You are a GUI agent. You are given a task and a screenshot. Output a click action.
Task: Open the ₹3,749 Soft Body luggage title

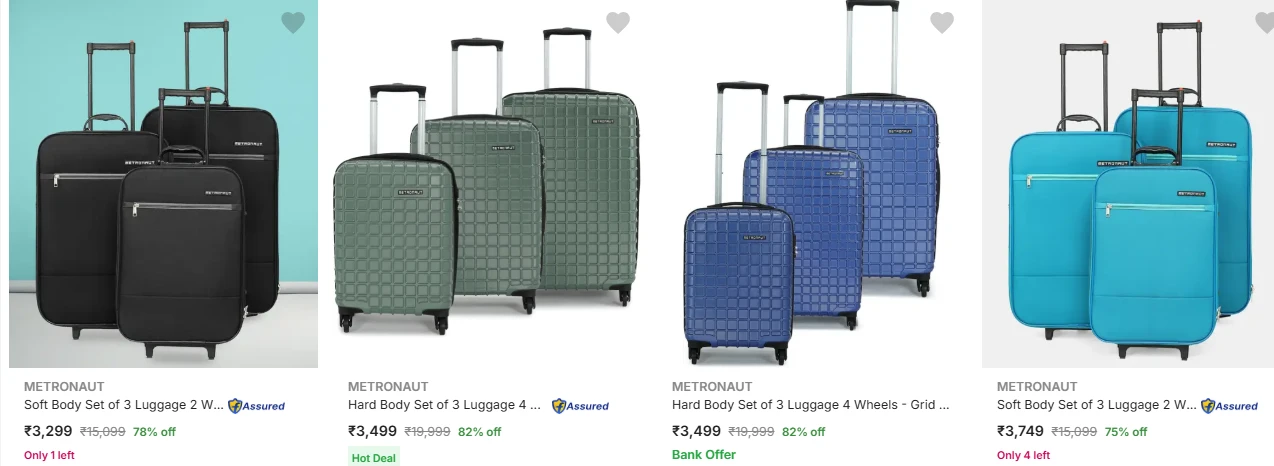coord(1096,405)
